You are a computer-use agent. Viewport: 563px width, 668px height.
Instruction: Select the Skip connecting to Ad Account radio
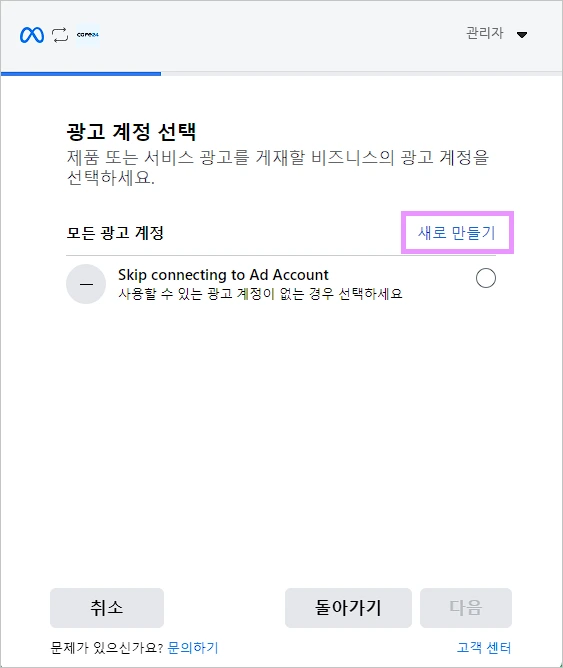tap(486, 278)
